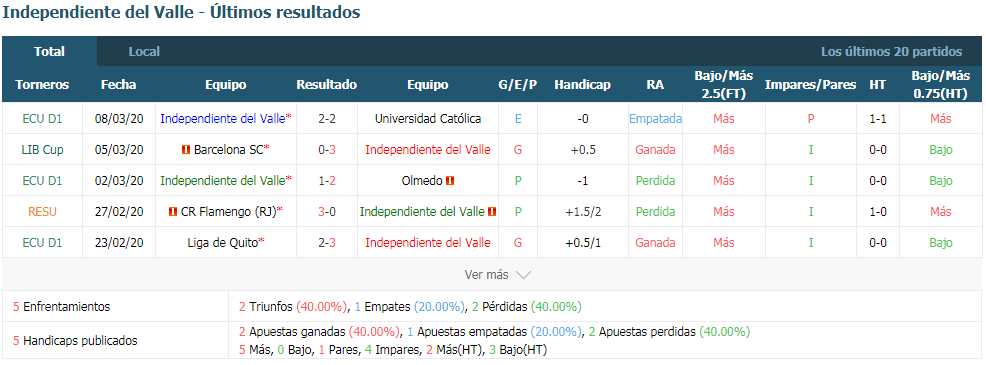This screenshot has width=986, height=365.
Task: Click Los últimos 20 partidos label
Action: (x=892, y=52)
